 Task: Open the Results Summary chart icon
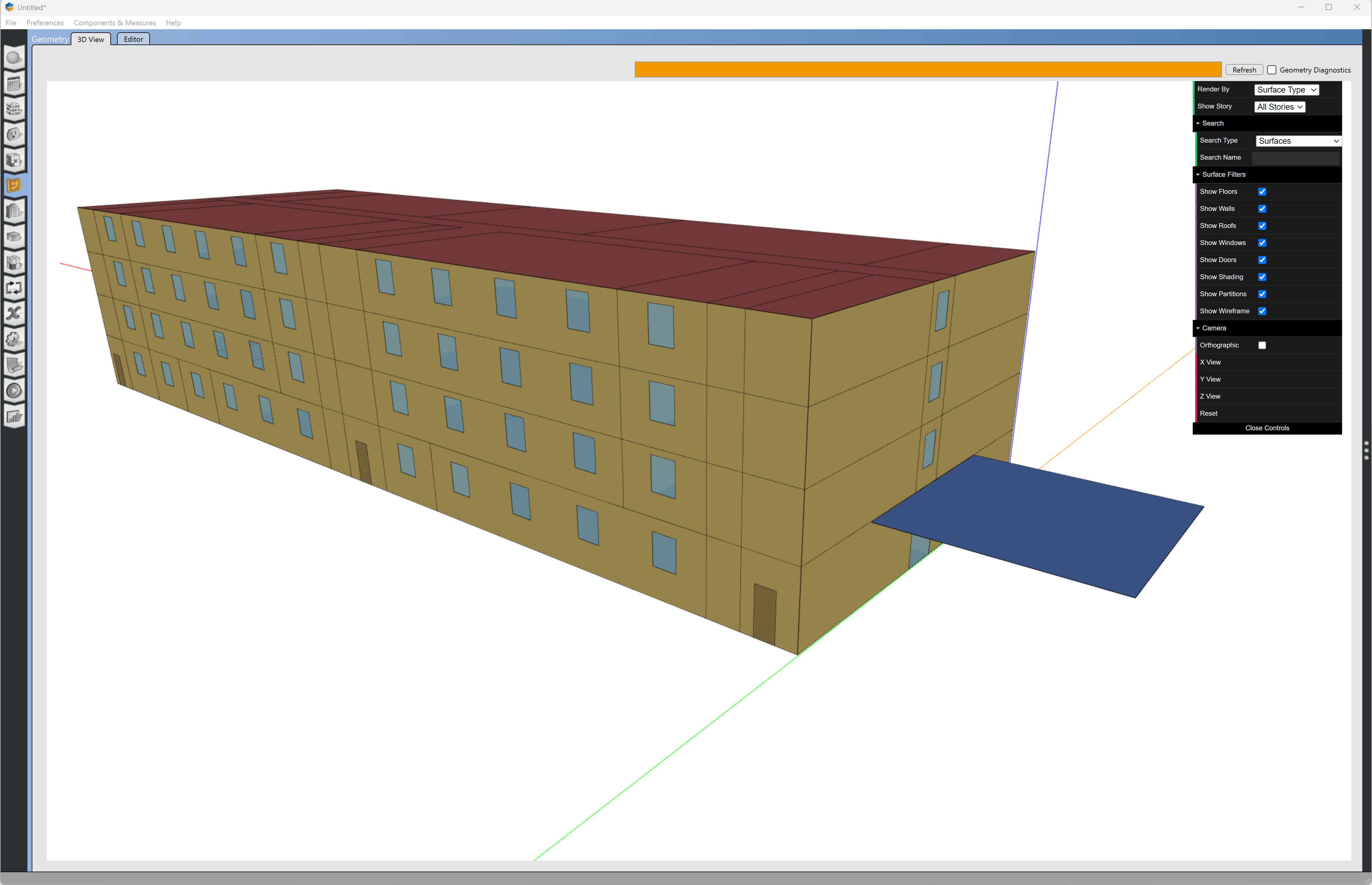14,416
